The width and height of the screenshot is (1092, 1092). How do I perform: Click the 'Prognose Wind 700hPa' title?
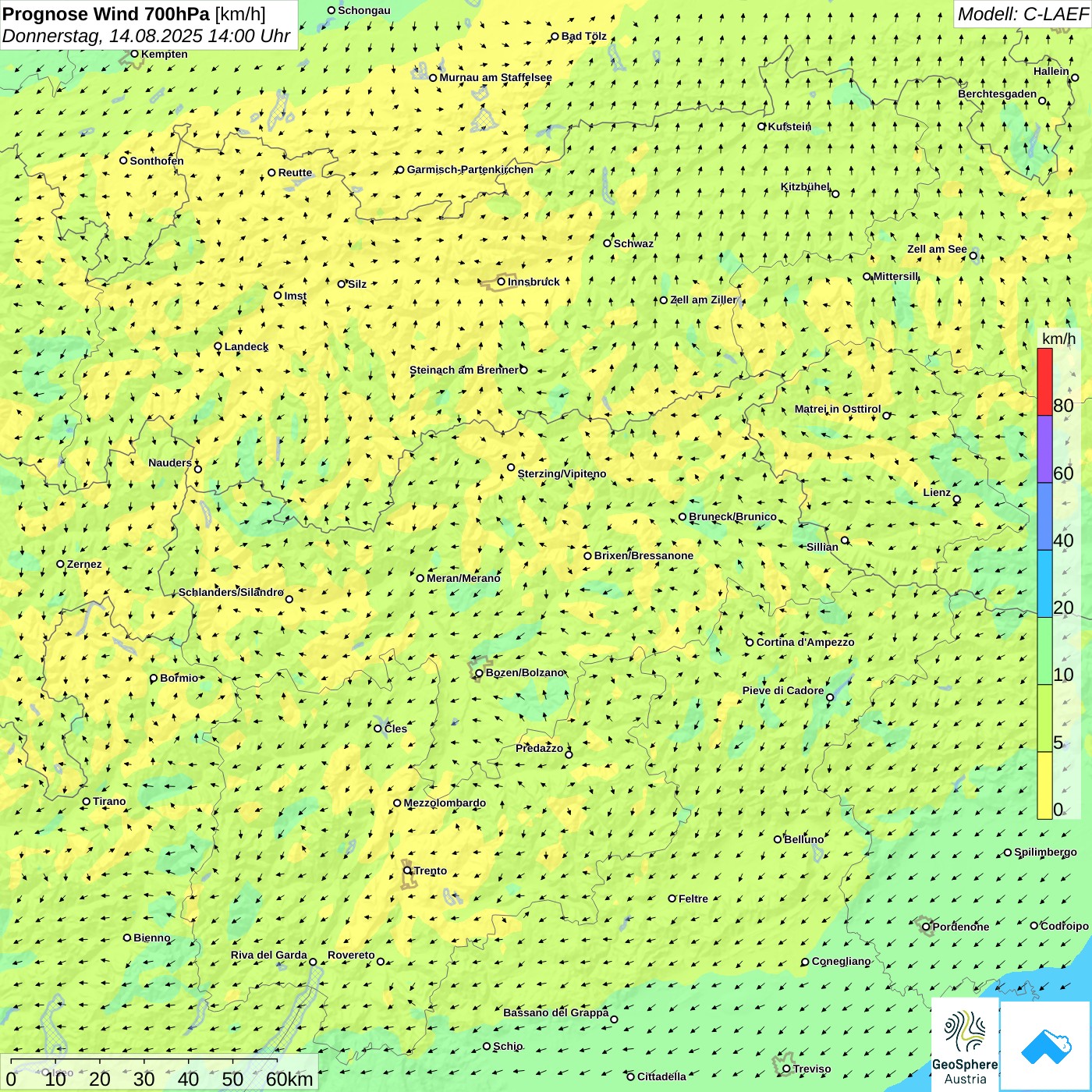point(106,14)
